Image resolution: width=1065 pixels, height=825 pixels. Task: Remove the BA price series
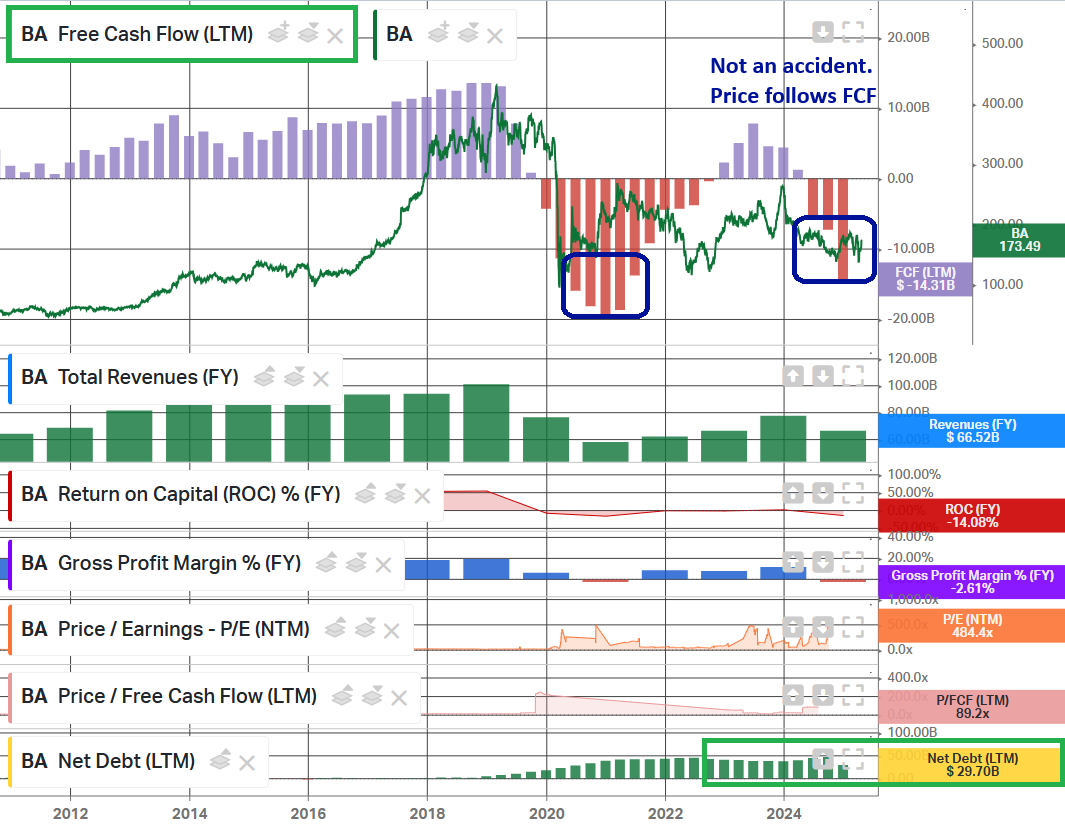(x=495, y=36)
